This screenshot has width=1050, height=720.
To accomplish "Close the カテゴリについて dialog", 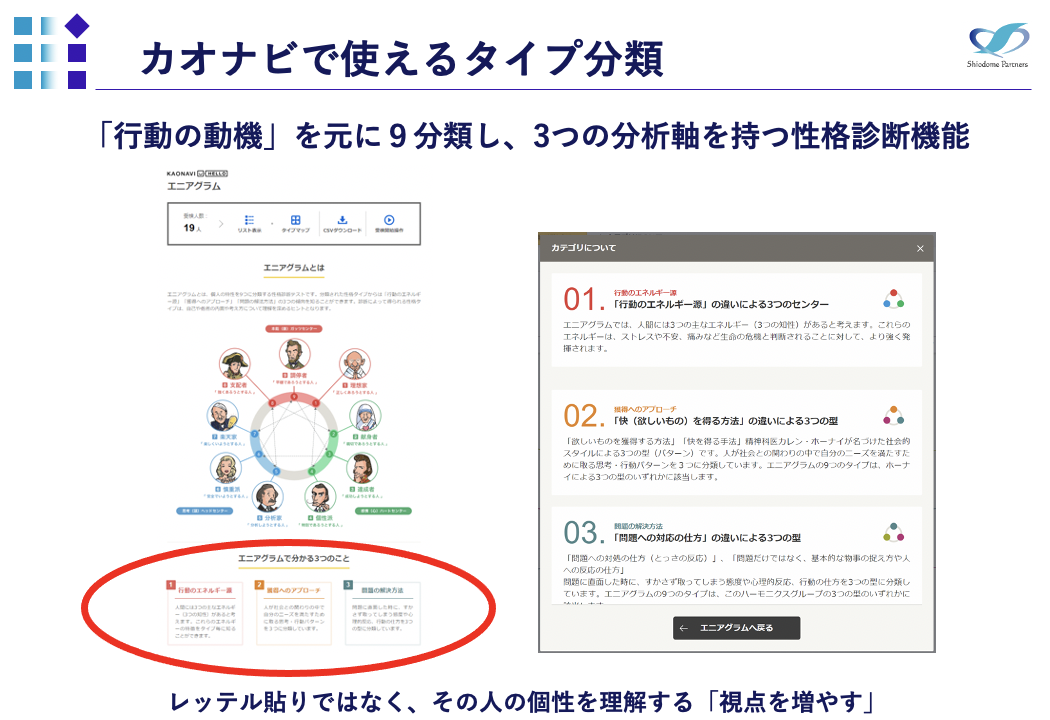I will (x=920, y=248).
